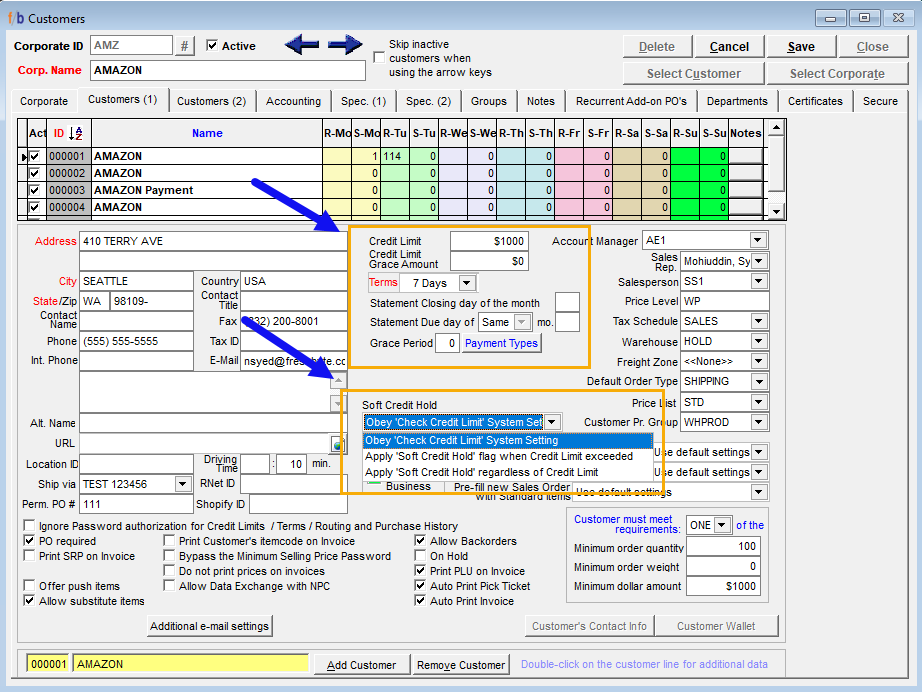This screenshot has width=922, height=692.
Task: Click the customer grid's scroll up arrow
Action: click(x=775, y=128)
